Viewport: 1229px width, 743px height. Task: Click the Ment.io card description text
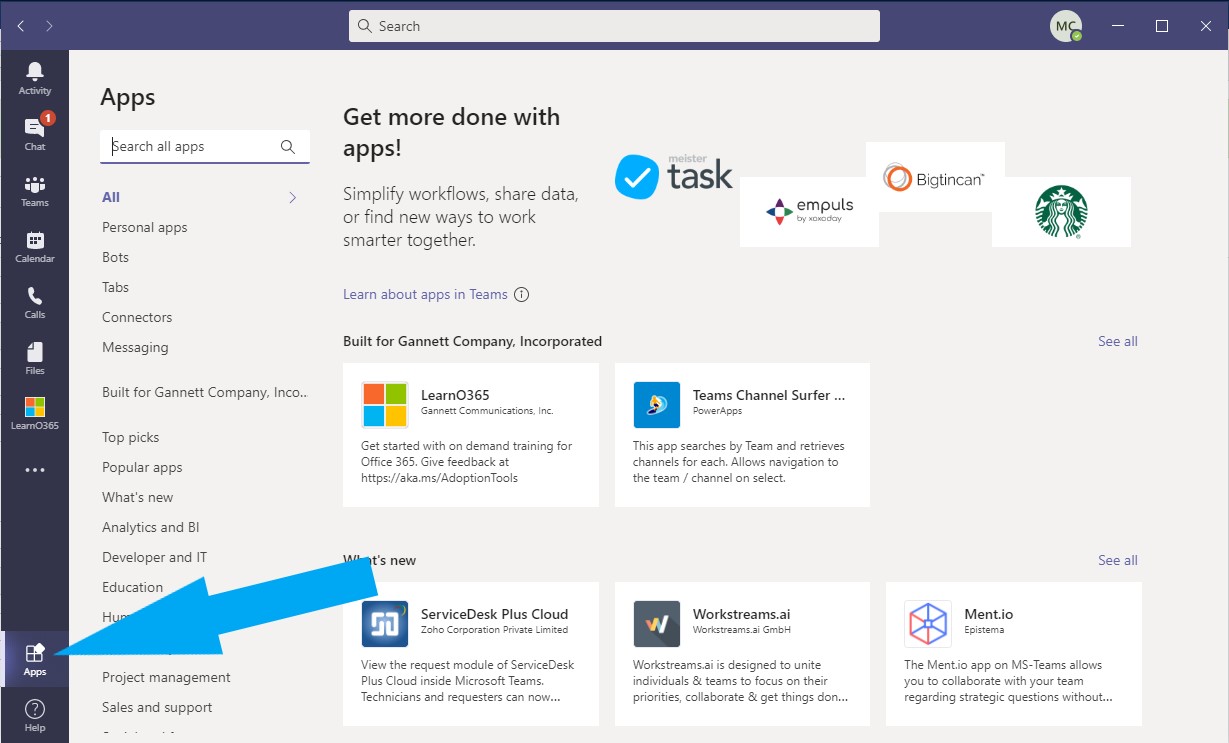[x=1008, y=681]
